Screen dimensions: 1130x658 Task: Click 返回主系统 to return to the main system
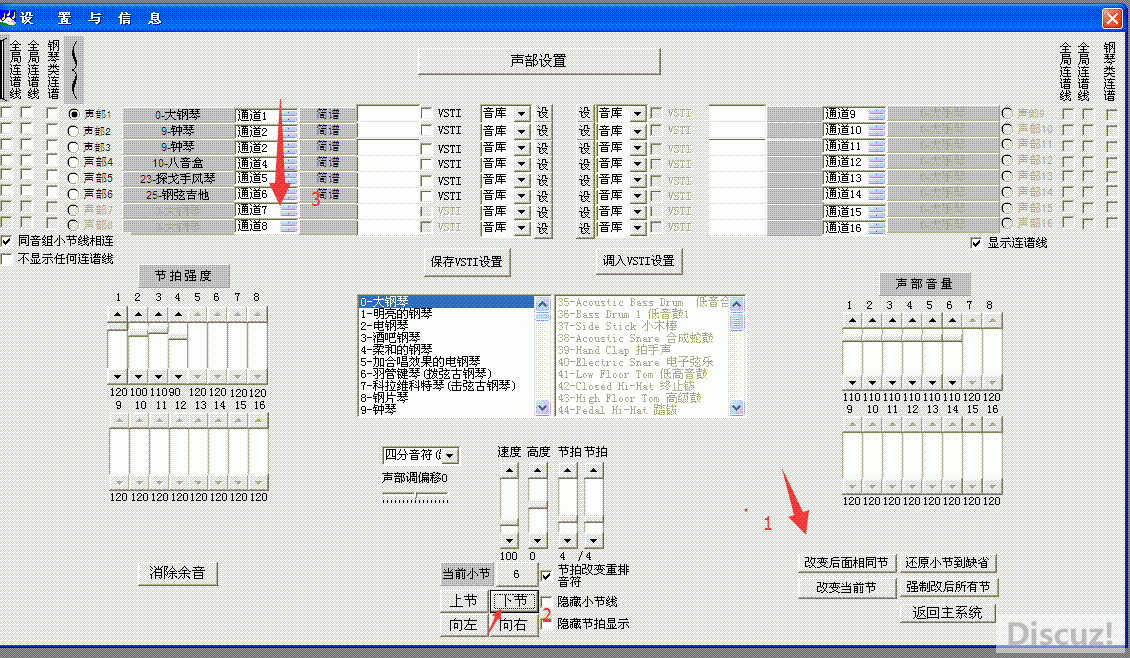coord(948,613)
